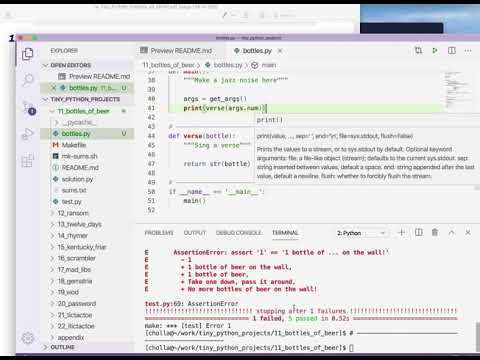
Task: Open editor More Actions ellipsis
Action: (468, 51)
